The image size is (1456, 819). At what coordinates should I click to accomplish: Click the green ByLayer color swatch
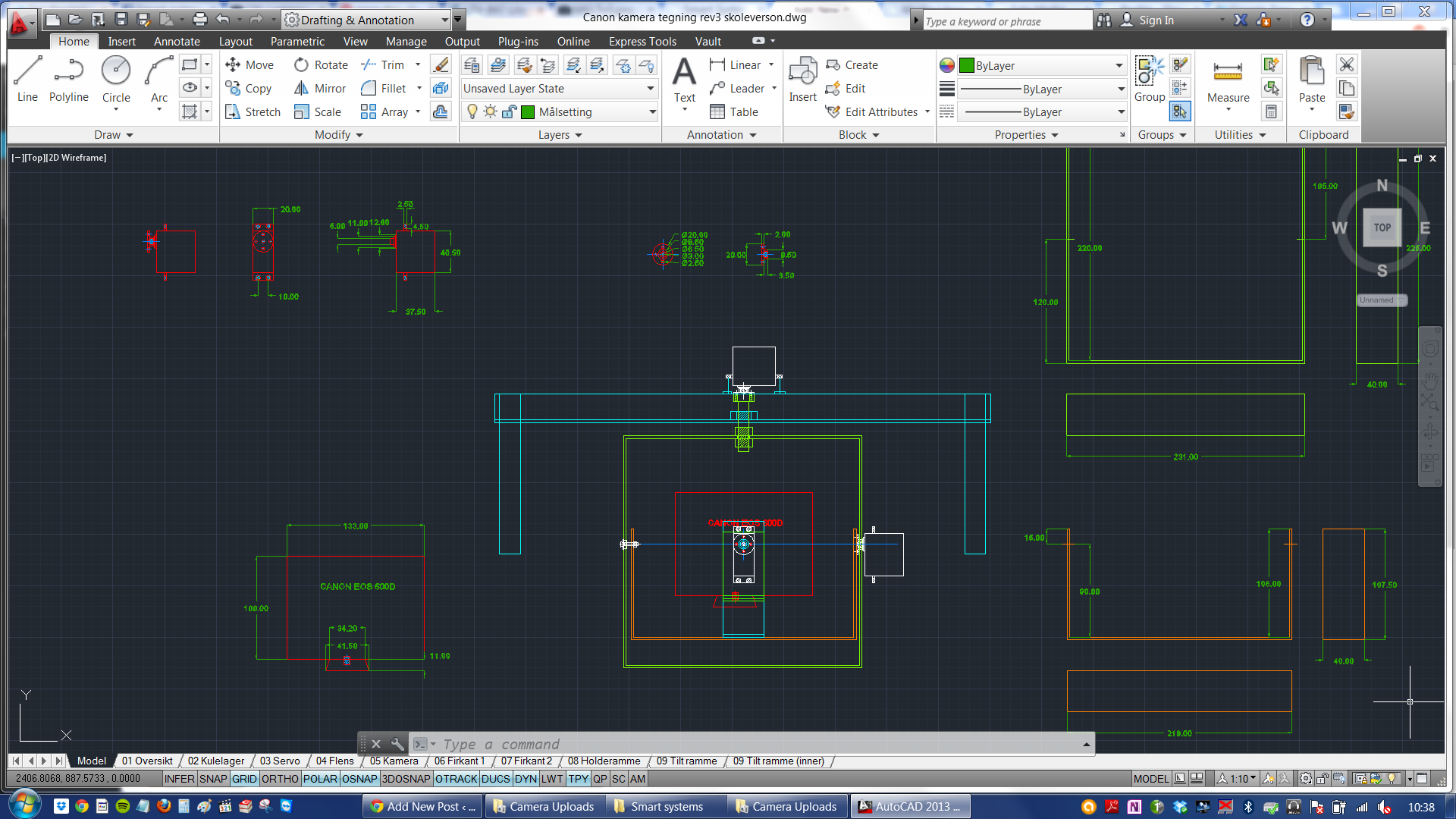pyautogui.click(x=966, y=66)
